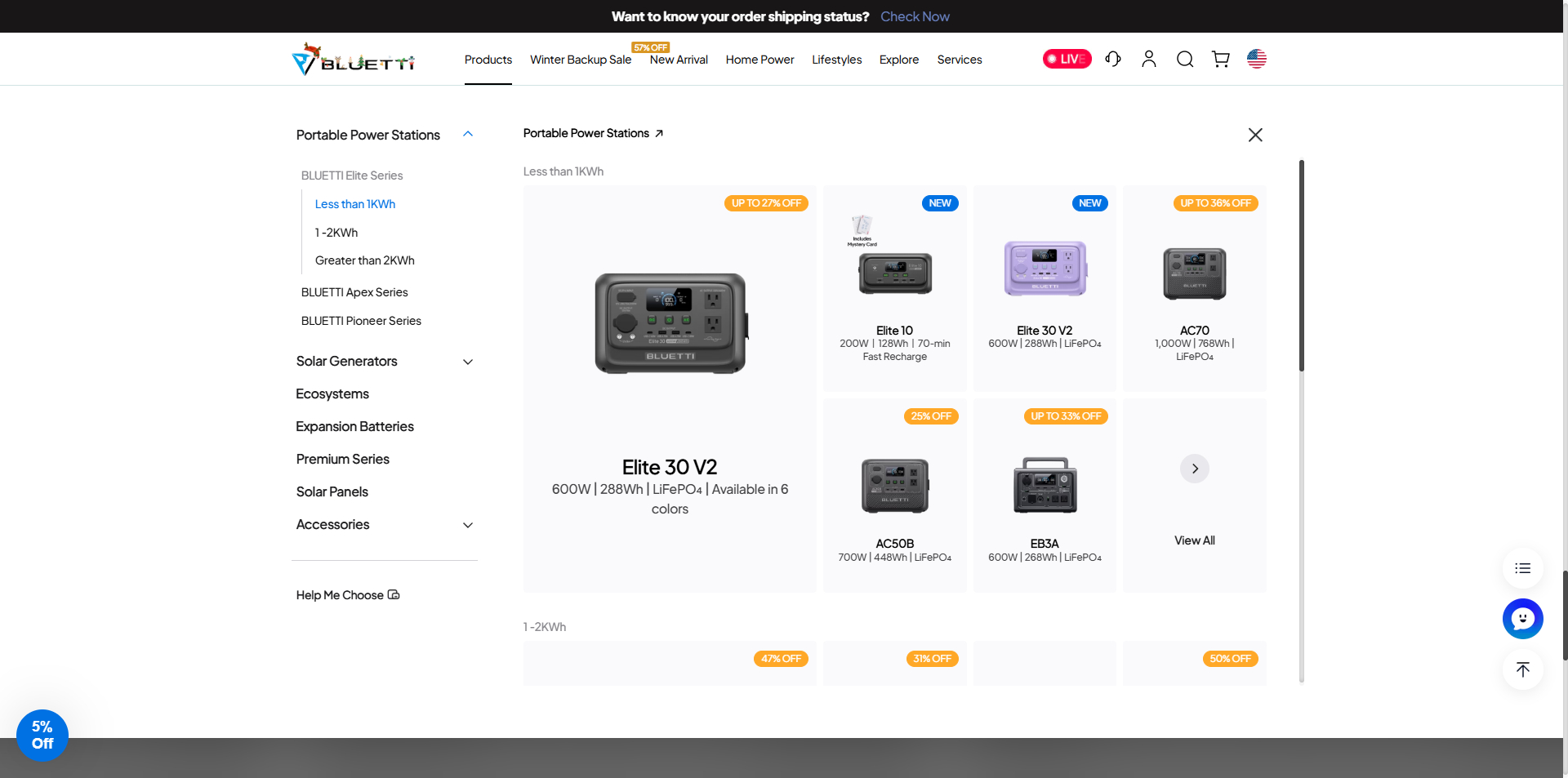
Task: Collapse the Portable Power Stations section
Action: pyautogui.click(x=468, y=135)
